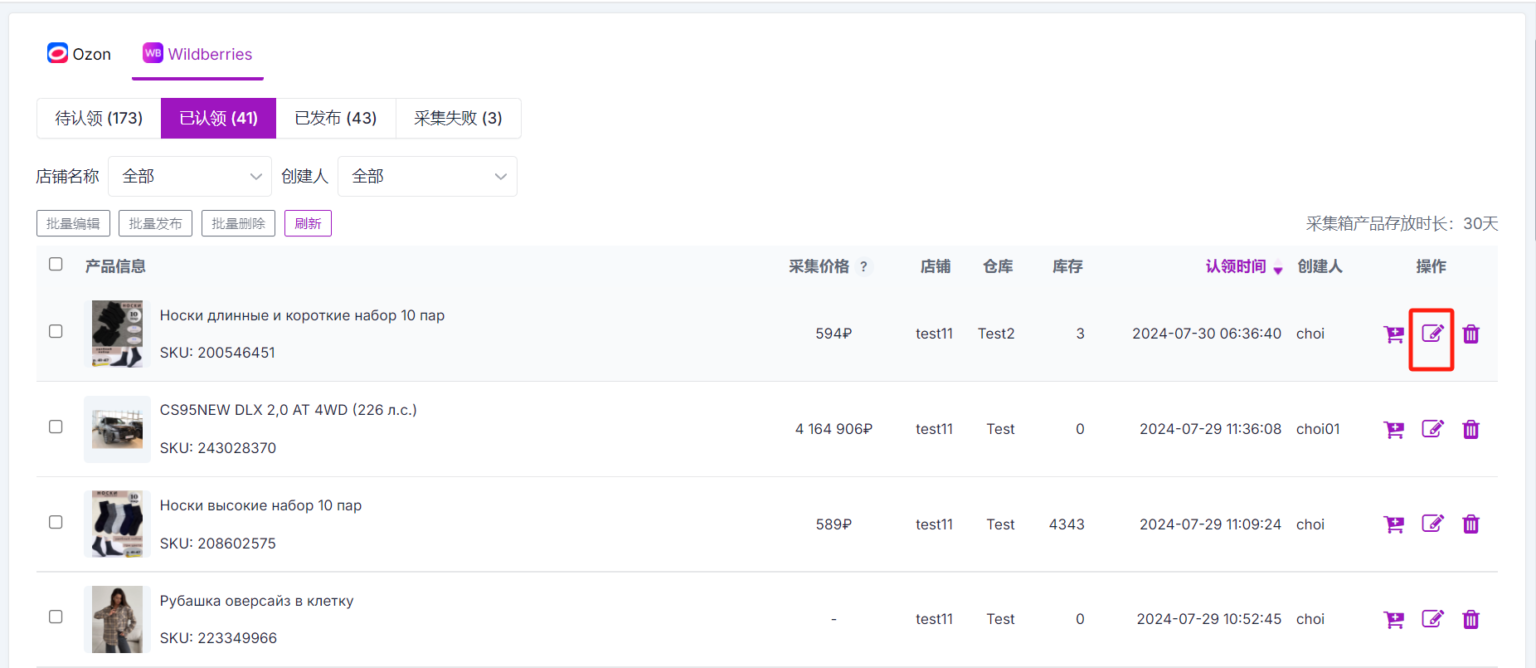This screenshot has height=668, width=1536.
Task: Delete the CS95NEW DLX product row
Action: 1470,430
